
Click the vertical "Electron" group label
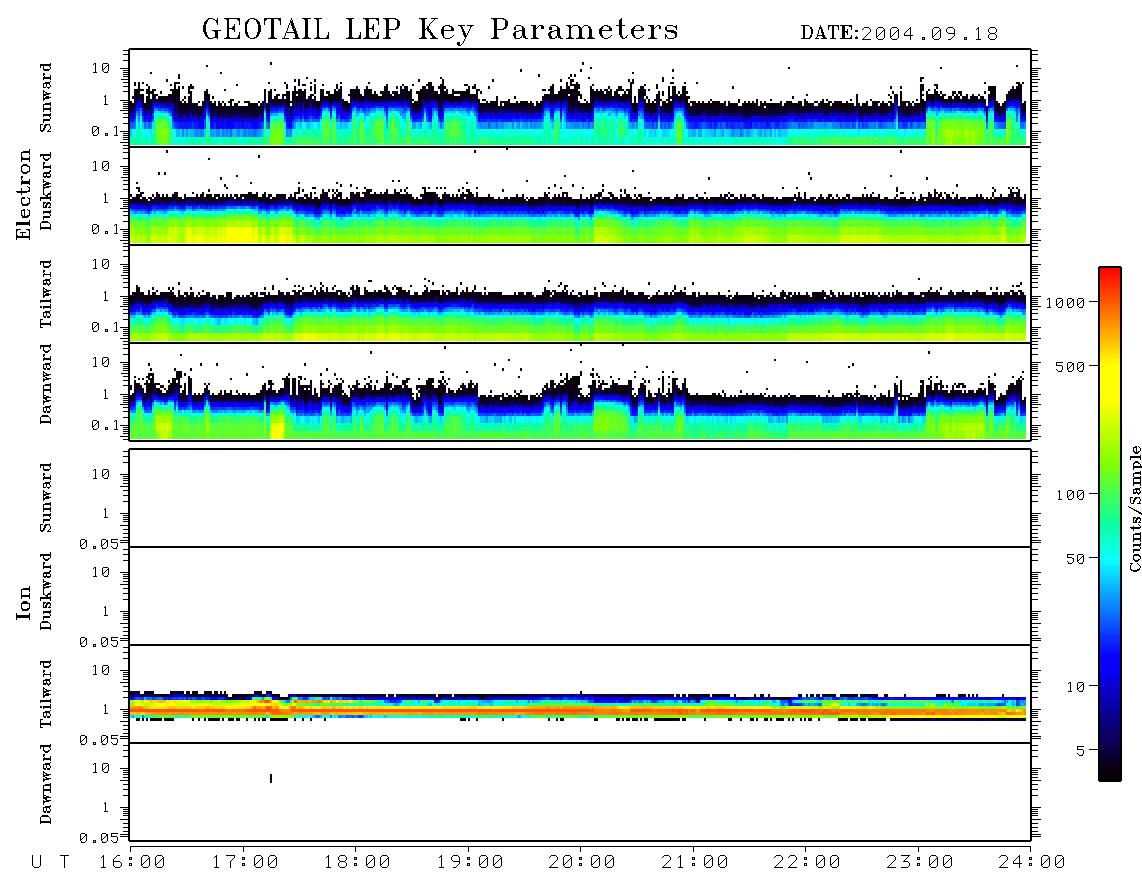coord(23,195)
